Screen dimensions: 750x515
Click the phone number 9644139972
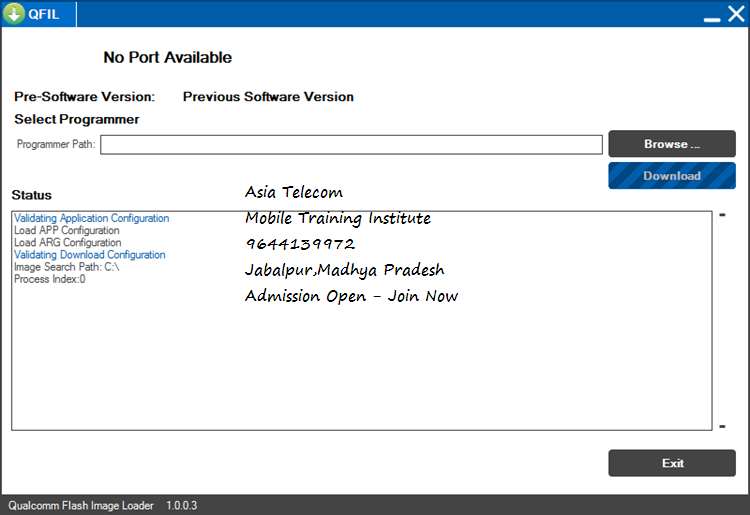[300, 244]
